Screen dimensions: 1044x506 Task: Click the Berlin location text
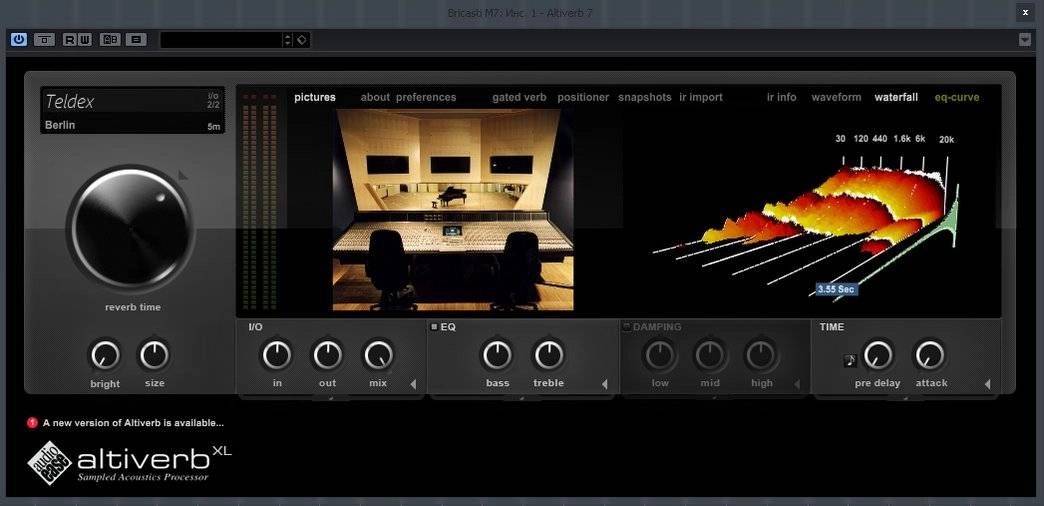60,125
